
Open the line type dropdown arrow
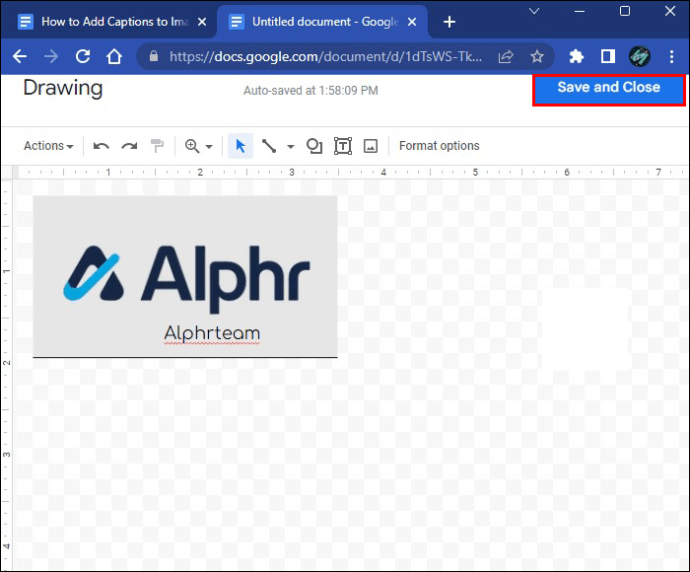[290, 147]
